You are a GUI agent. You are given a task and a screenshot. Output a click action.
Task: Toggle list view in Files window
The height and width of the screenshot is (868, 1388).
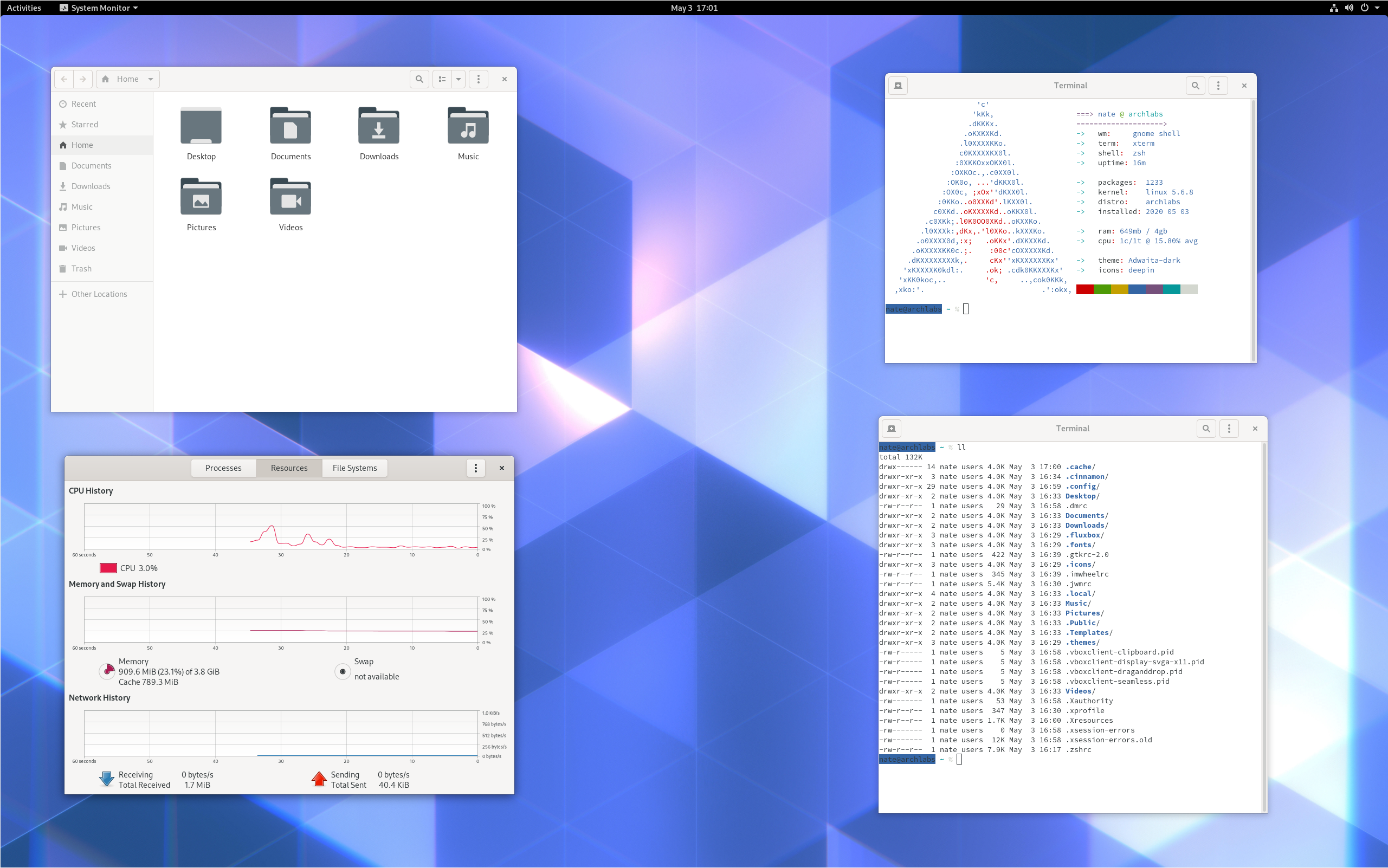point(442,79)
